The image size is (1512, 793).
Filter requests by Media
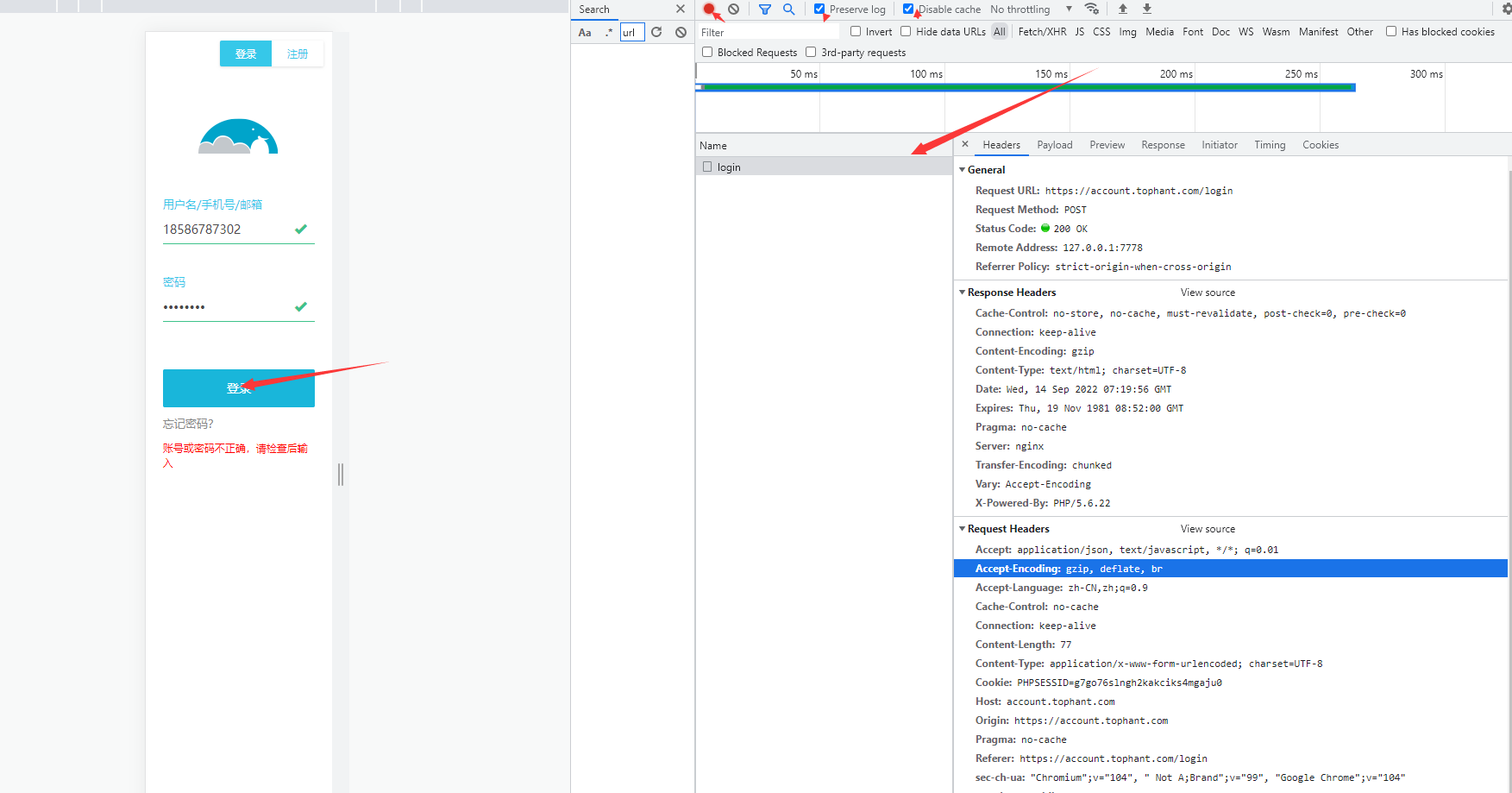click(x=1159, y=32)
